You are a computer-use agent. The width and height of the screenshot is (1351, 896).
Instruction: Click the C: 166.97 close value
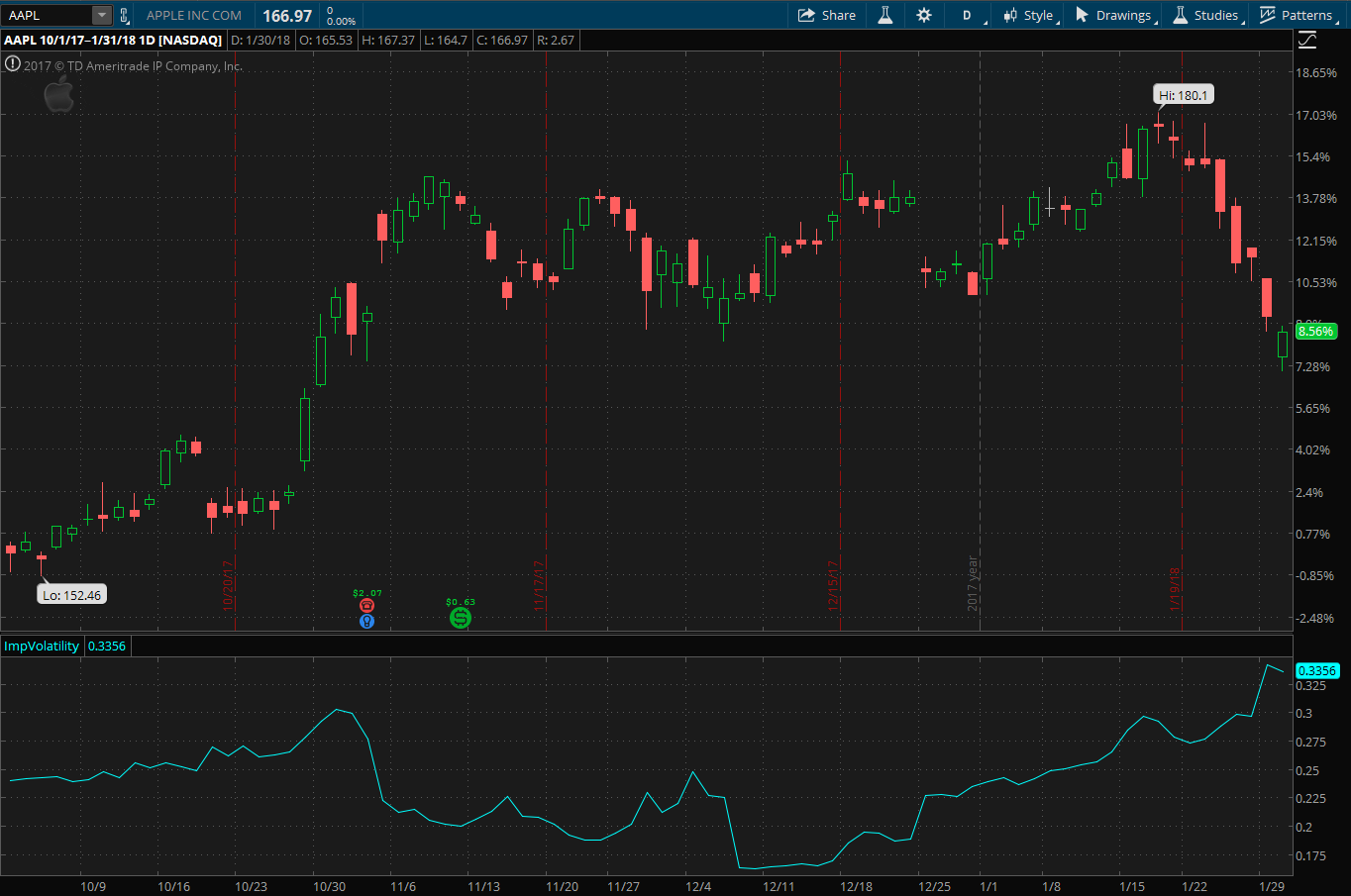click(x=502, y=40)
